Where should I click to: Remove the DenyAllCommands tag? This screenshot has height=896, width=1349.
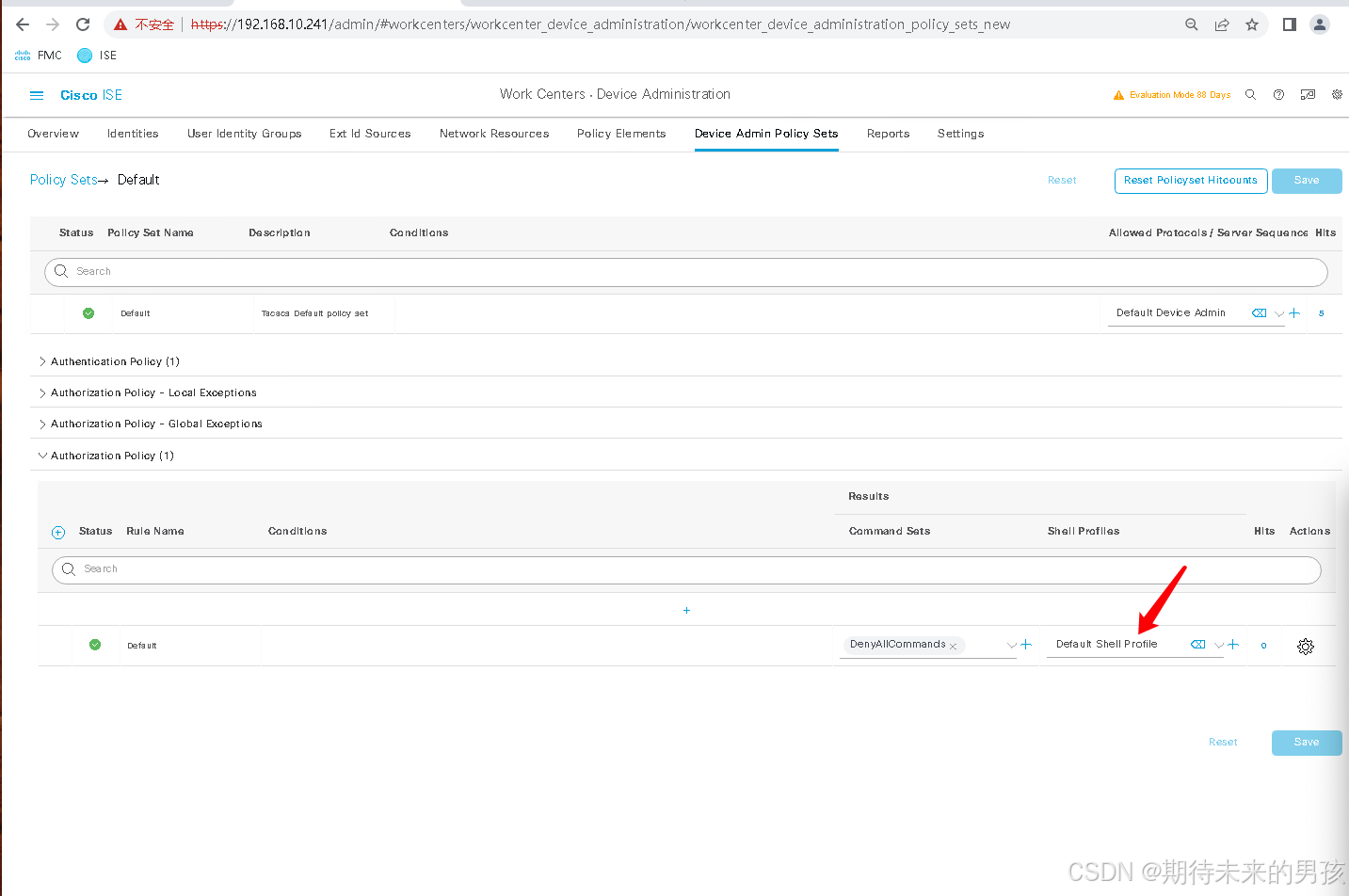click(953, 647)
